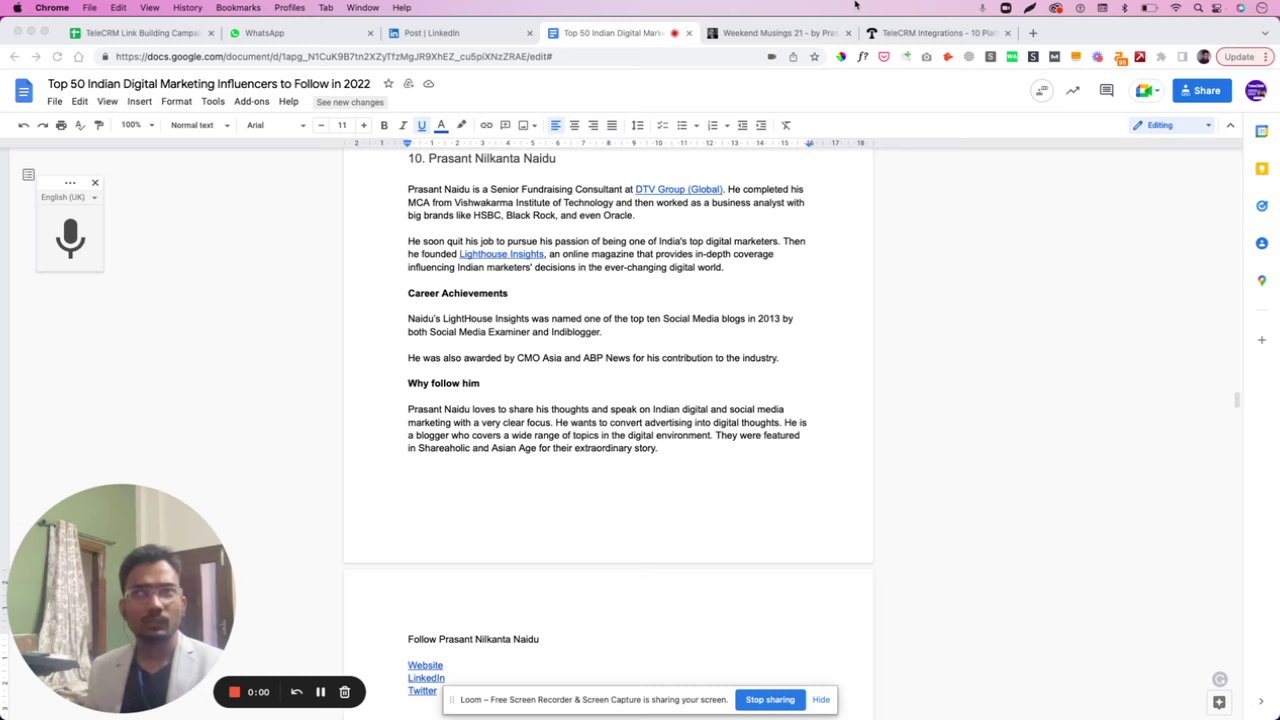Click the Explore button at bottom right
1280x720 pixels.
point(1219,702)
